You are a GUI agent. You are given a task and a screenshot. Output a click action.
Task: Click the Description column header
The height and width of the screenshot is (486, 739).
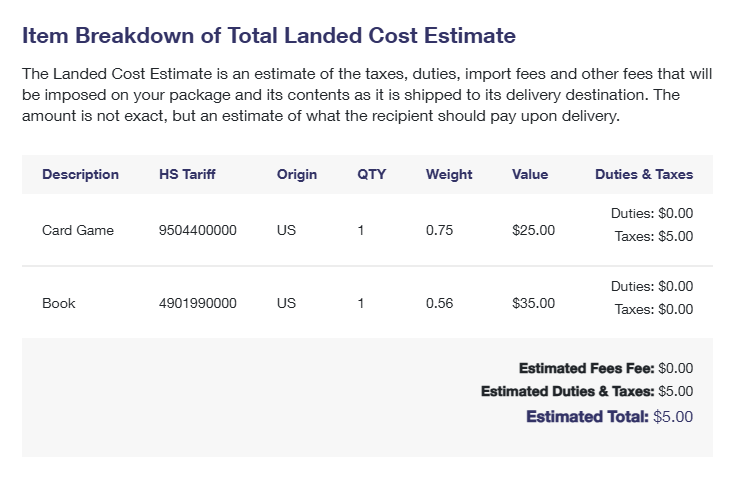tap(80, 174)
